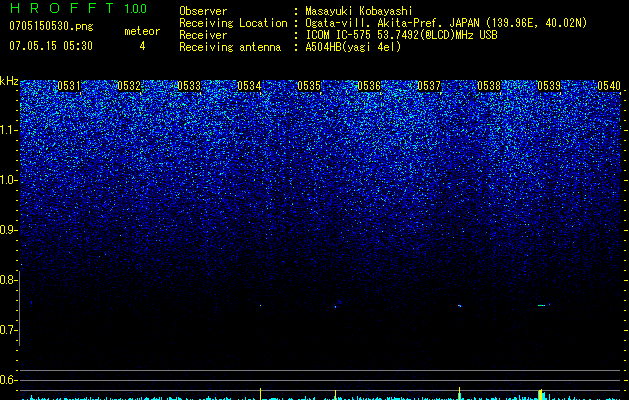The width and height of the screenshot is (629, 400).
Task: Click the yellow signal spike below 0539
Action: tap(541, 394)
